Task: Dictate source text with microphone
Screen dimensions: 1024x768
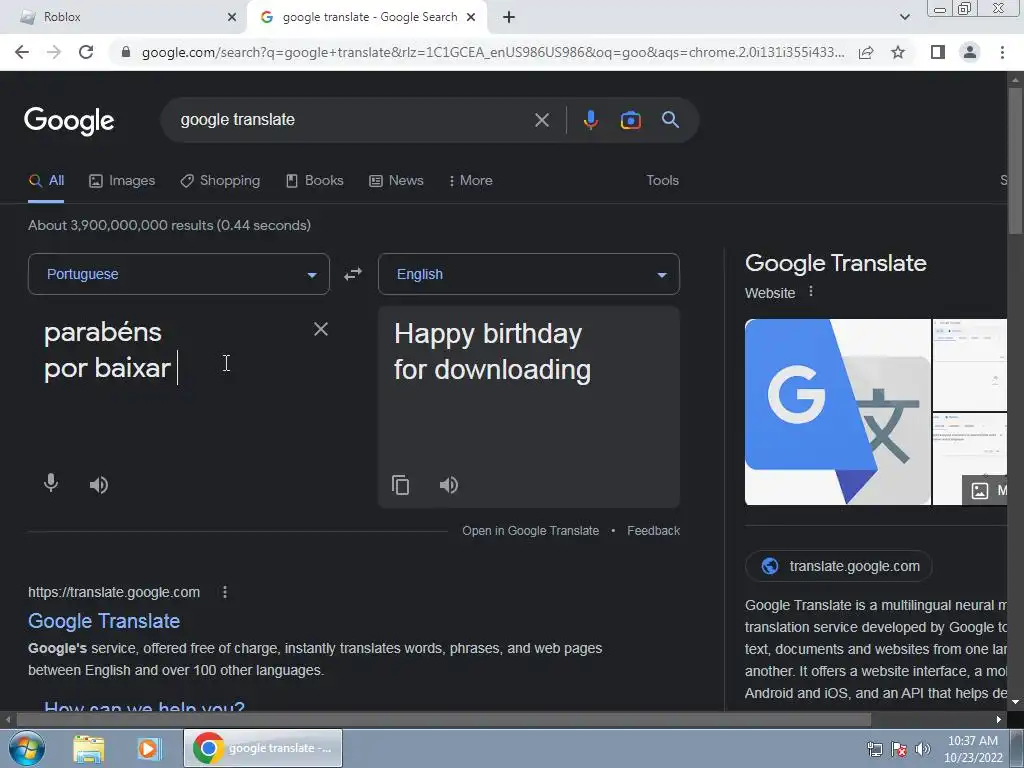Action: tap(51, 483)
